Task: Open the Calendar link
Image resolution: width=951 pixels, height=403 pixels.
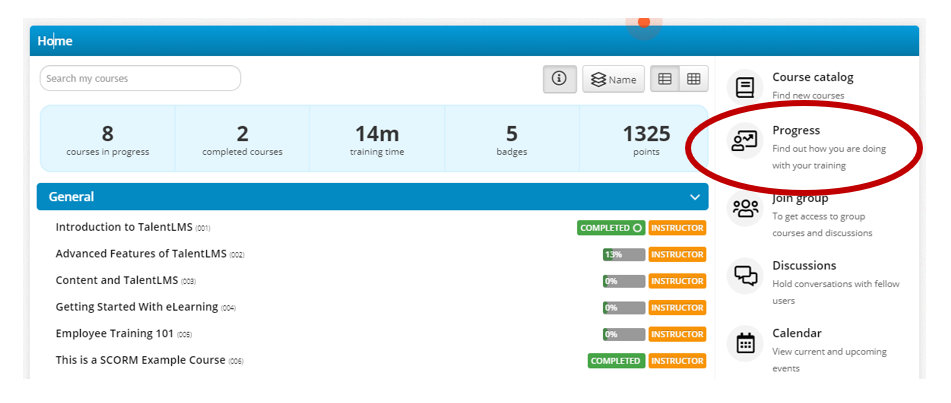Action: pyautogui.click(x=796, y=333)
